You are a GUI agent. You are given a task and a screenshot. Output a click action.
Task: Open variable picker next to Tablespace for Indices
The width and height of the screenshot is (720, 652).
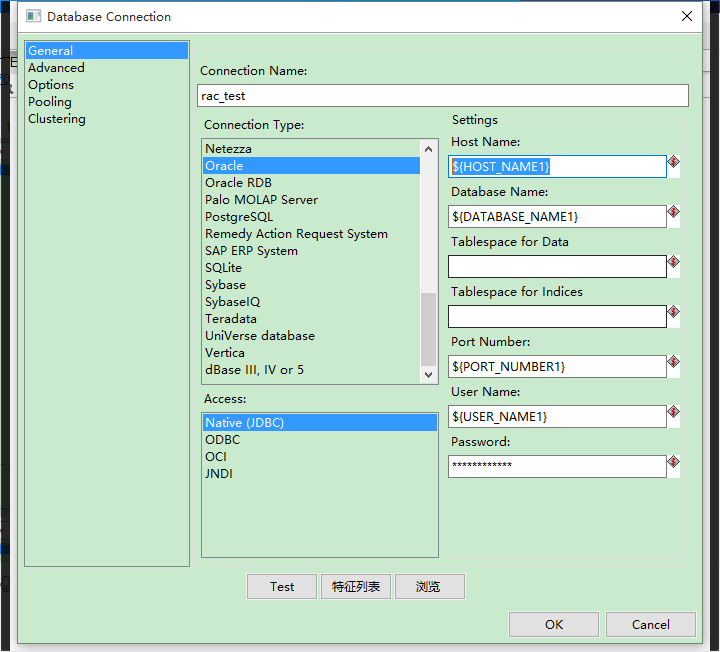[x=673, y=312]
